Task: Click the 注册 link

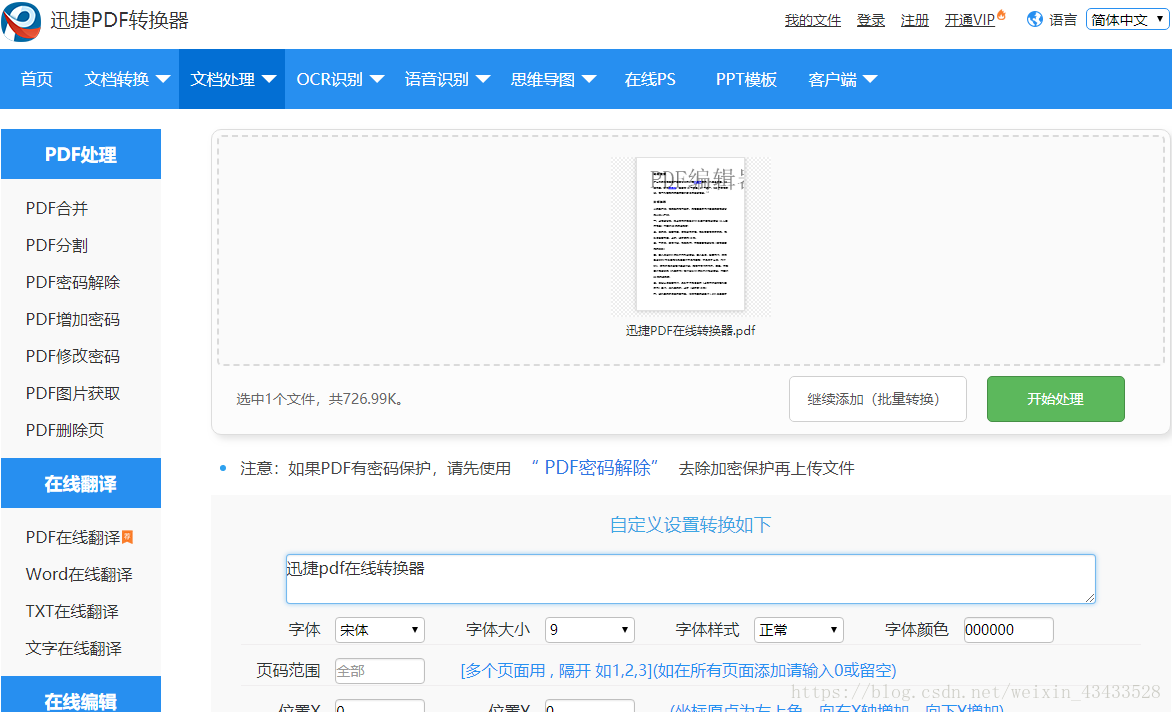Action: pos(915,20)
